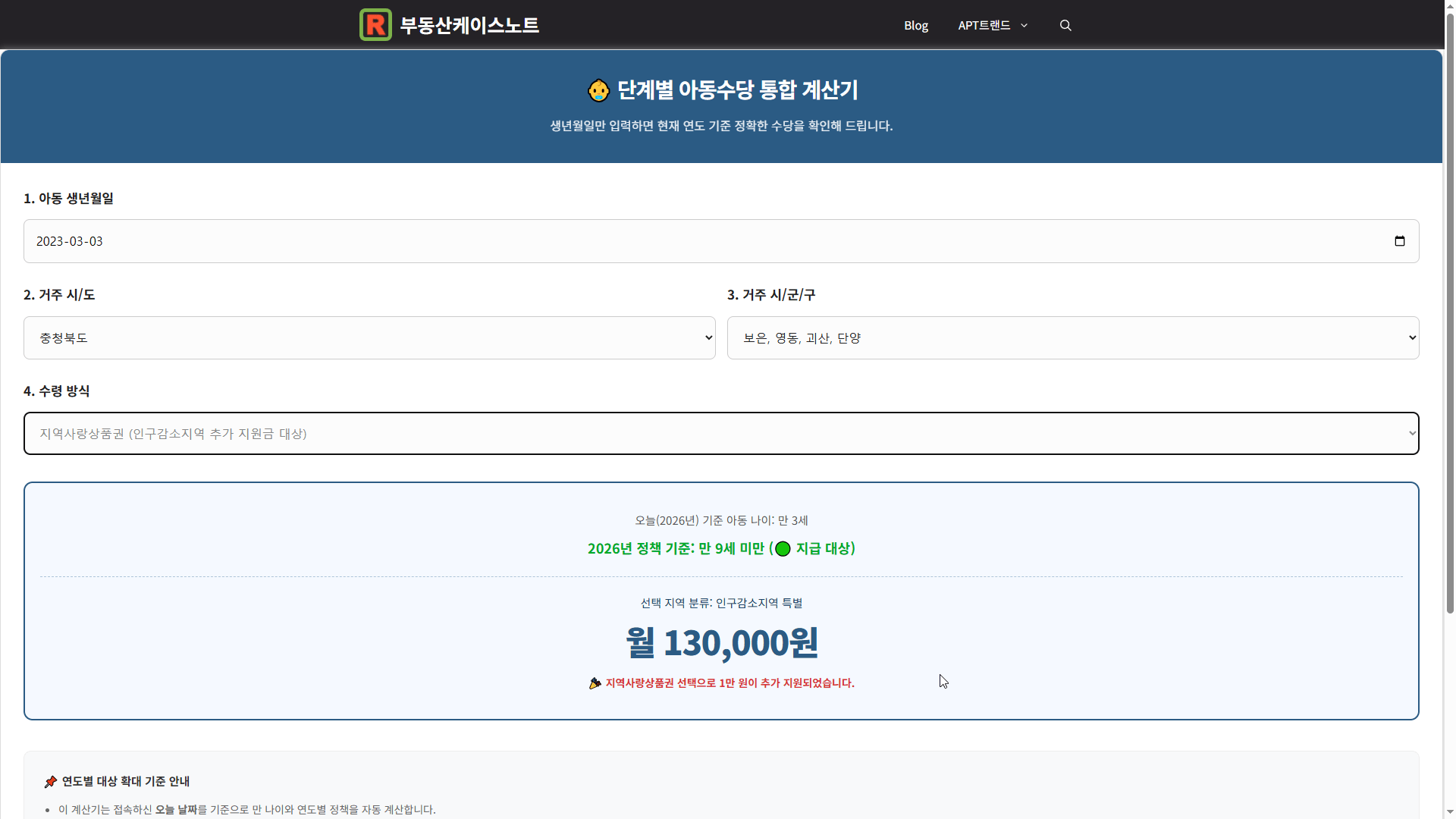Viewport: 1456px width, 819px height.
Task: Click the pushpin icon next to 연도별 대상 확대 기준 안내
Action: click(x=51, y=781)
